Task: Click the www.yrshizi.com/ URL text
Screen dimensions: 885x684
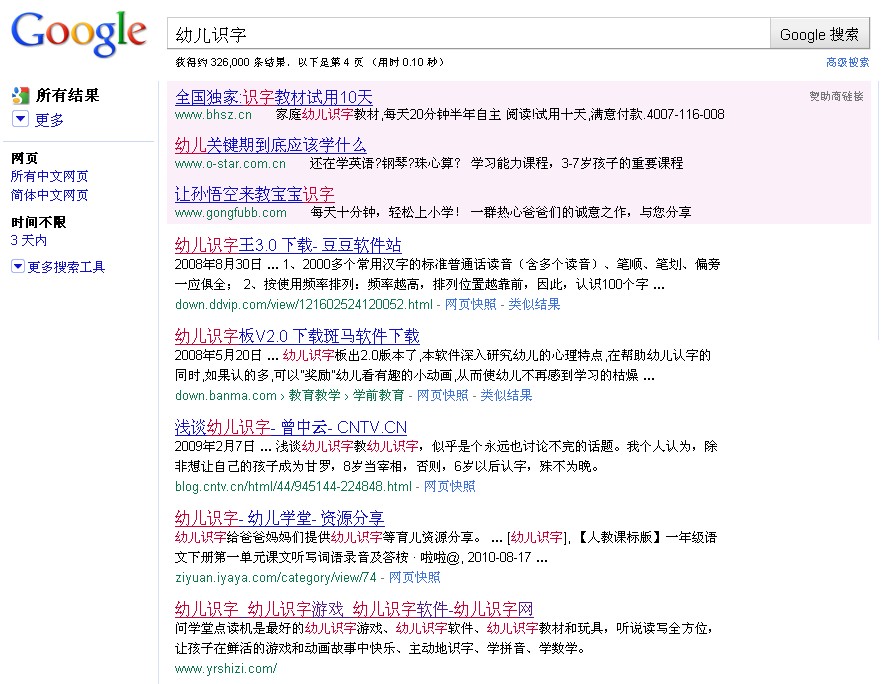Action: (226, 668)
